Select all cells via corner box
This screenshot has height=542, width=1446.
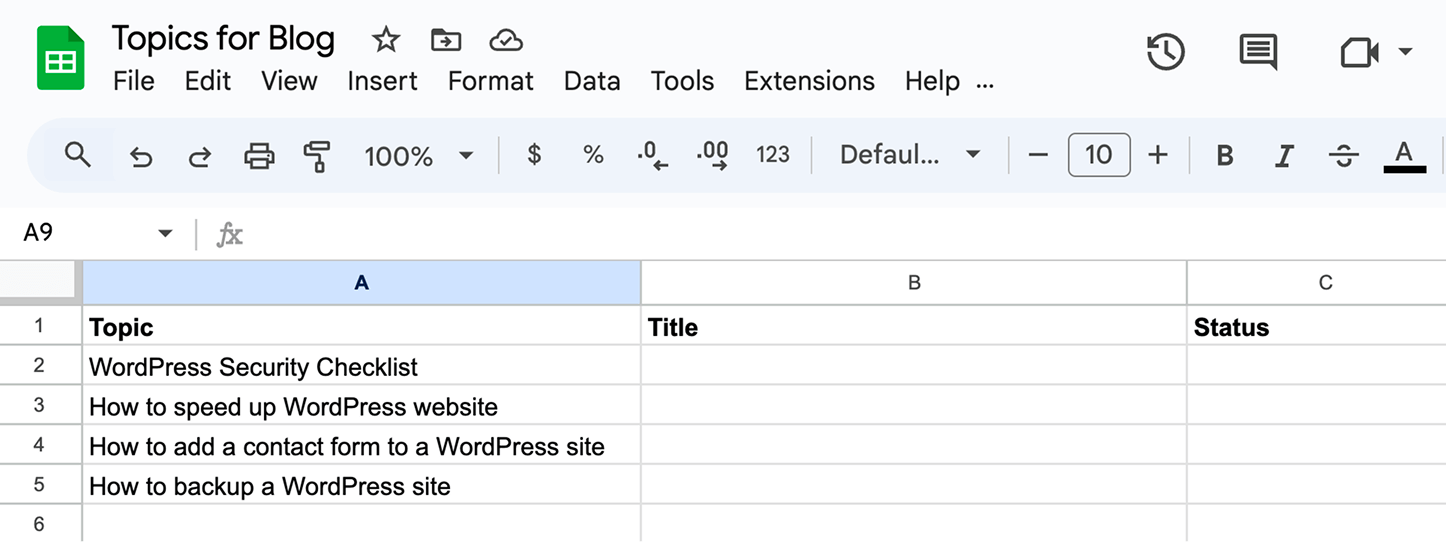[39, 281]
